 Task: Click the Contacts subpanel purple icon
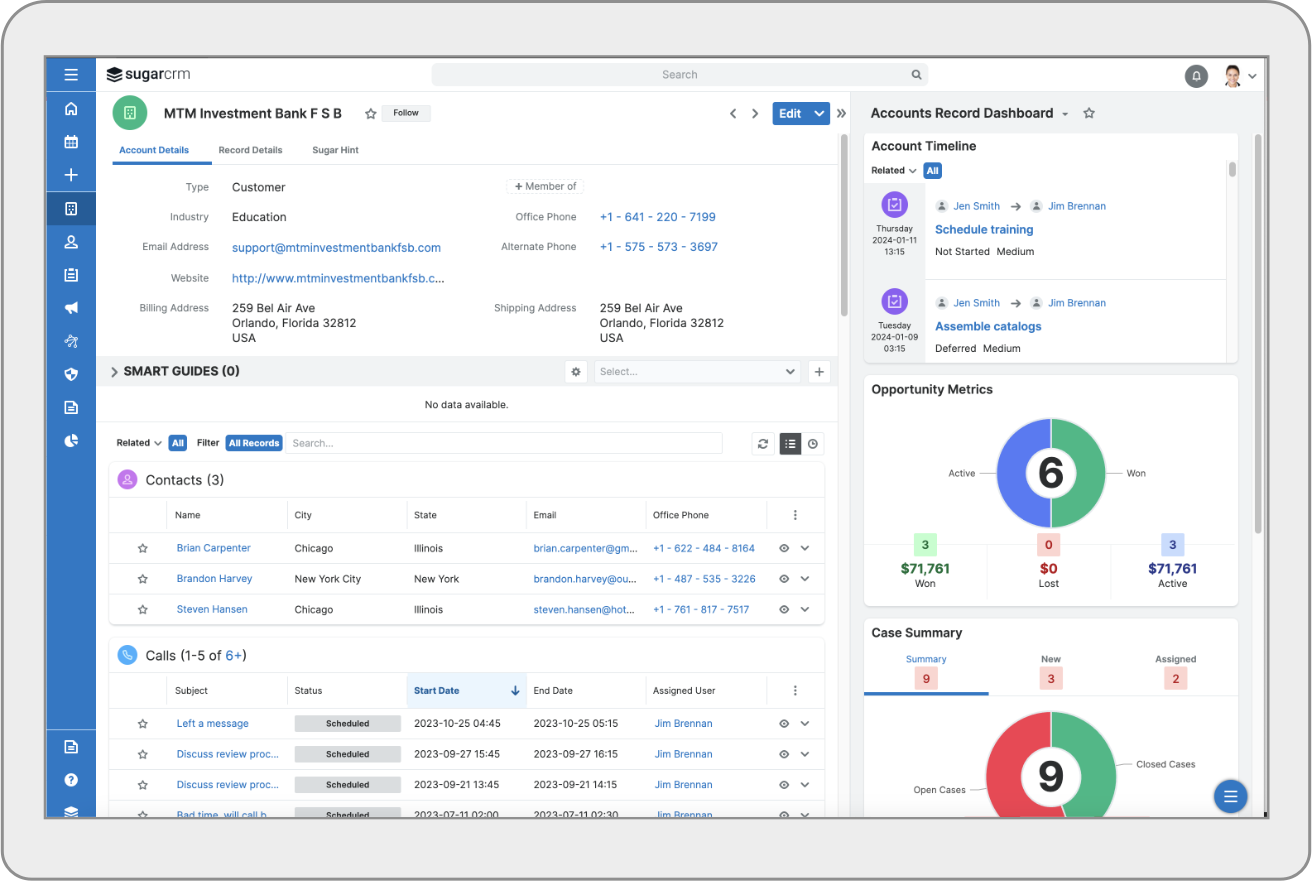pyautogui.click(x=127, y=480)
